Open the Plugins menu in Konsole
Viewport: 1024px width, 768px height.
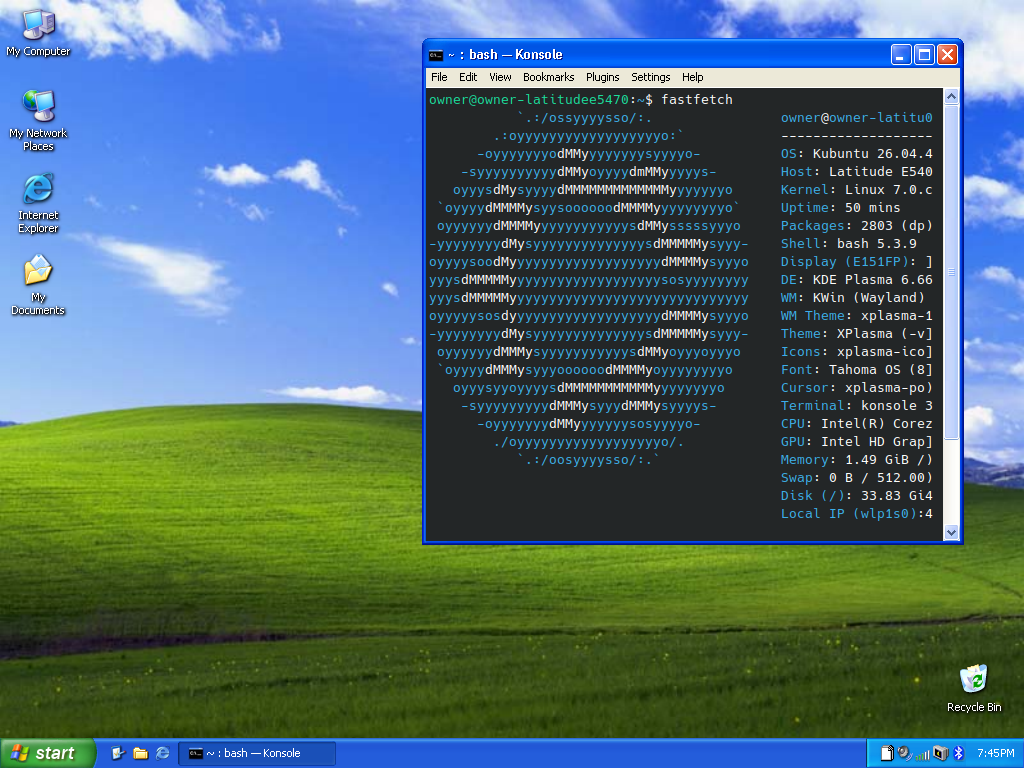click(602, 77)
